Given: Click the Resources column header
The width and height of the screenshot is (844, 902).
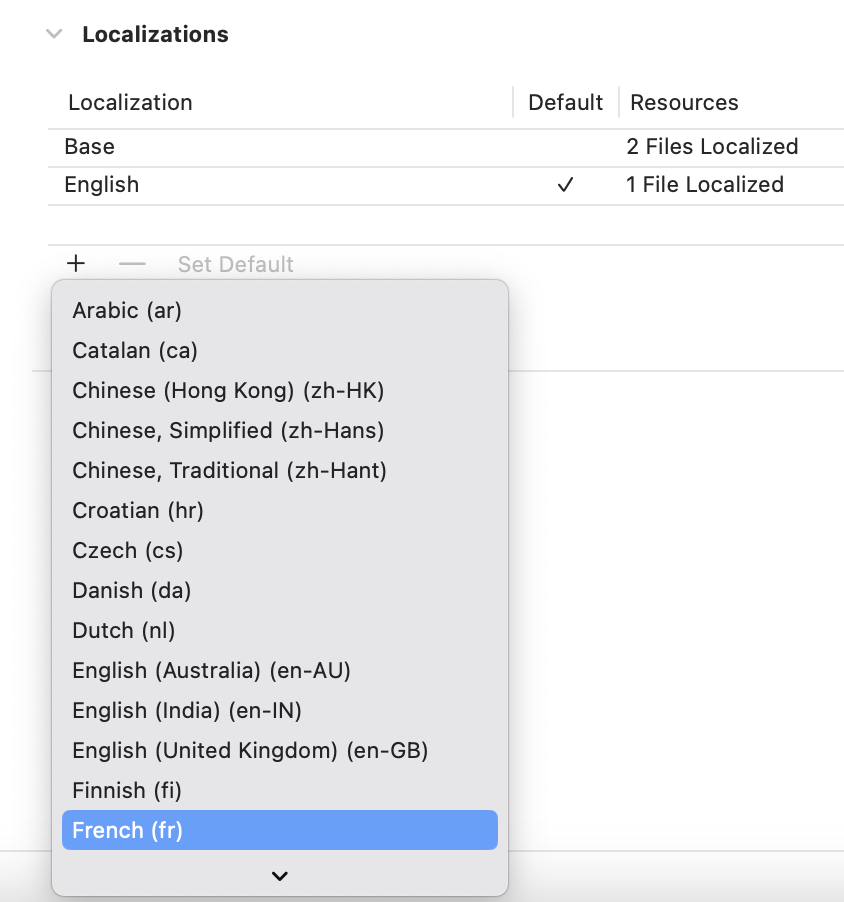Looking at the screenshot, I should [684, 102].
